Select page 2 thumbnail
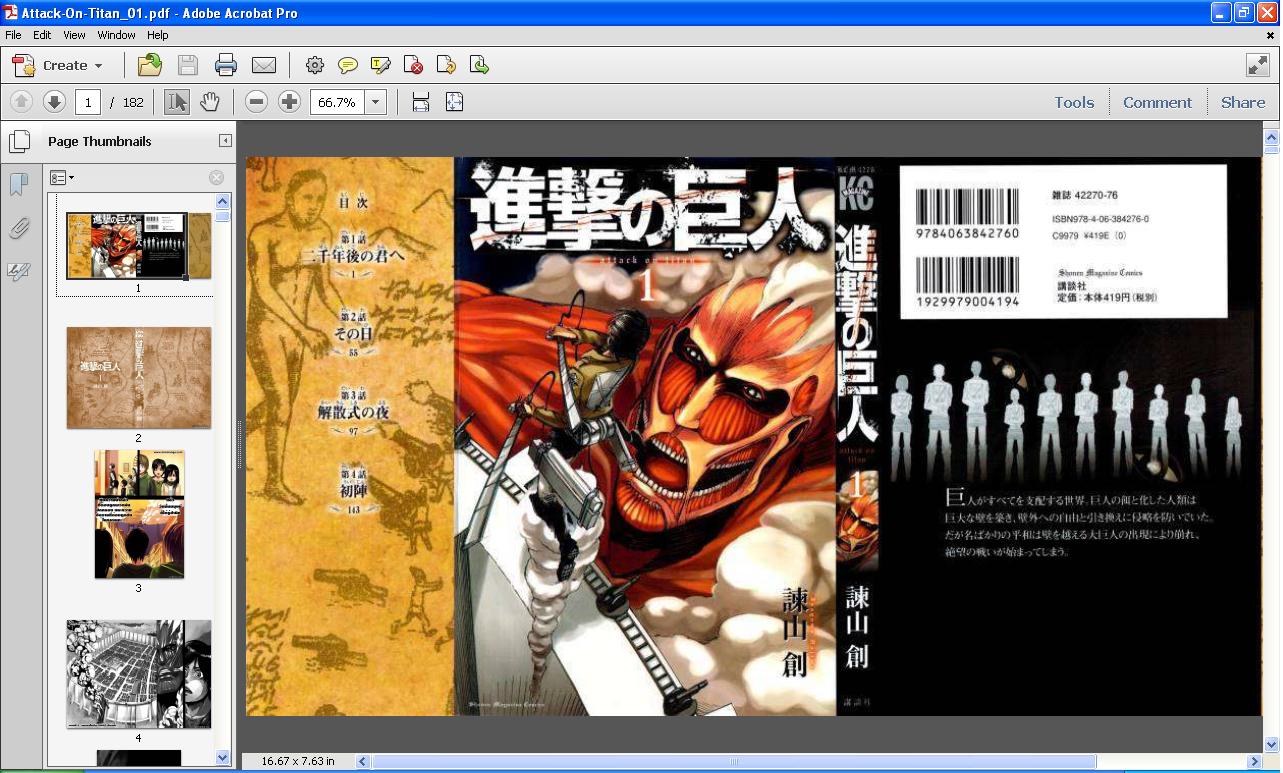1283x773 pixels. pos(139,378)
